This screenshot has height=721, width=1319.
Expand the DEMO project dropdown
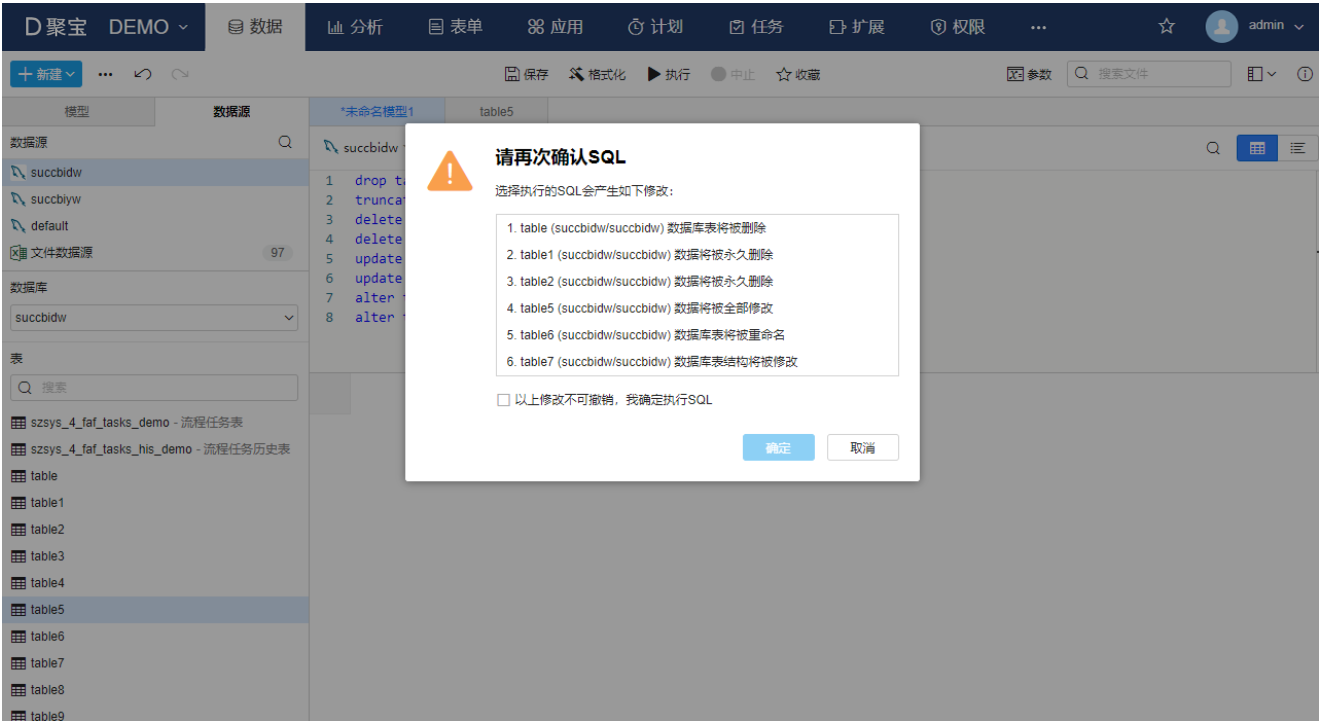point(148,27)
